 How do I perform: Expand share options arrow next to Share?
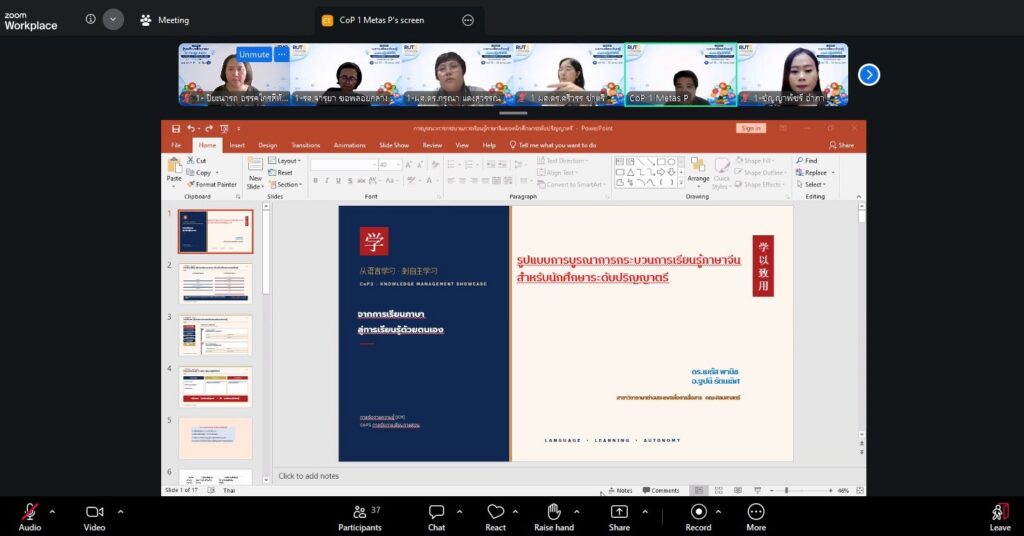click(645, 512)
